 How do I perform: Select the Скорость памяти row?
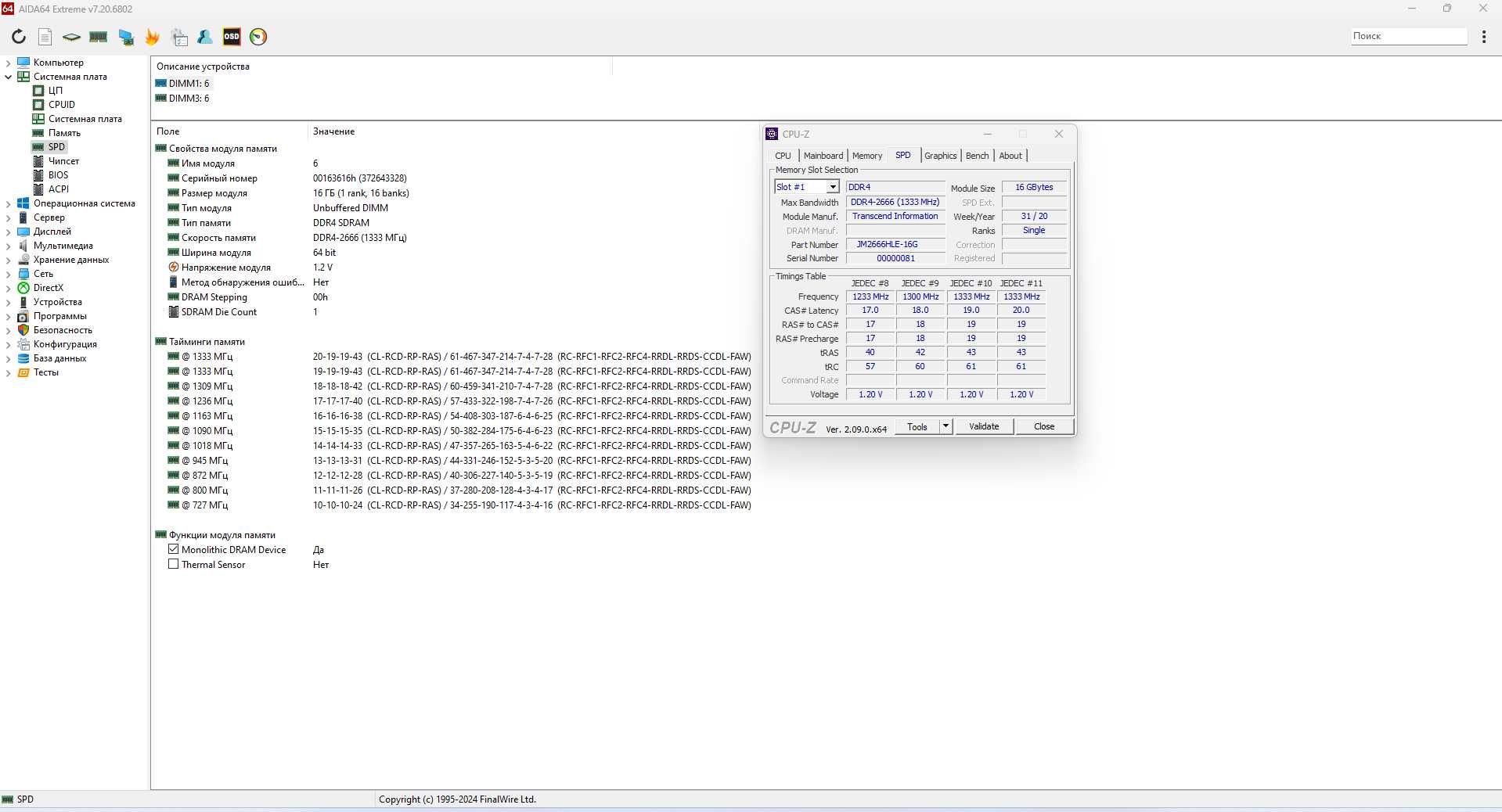(454, 238)
